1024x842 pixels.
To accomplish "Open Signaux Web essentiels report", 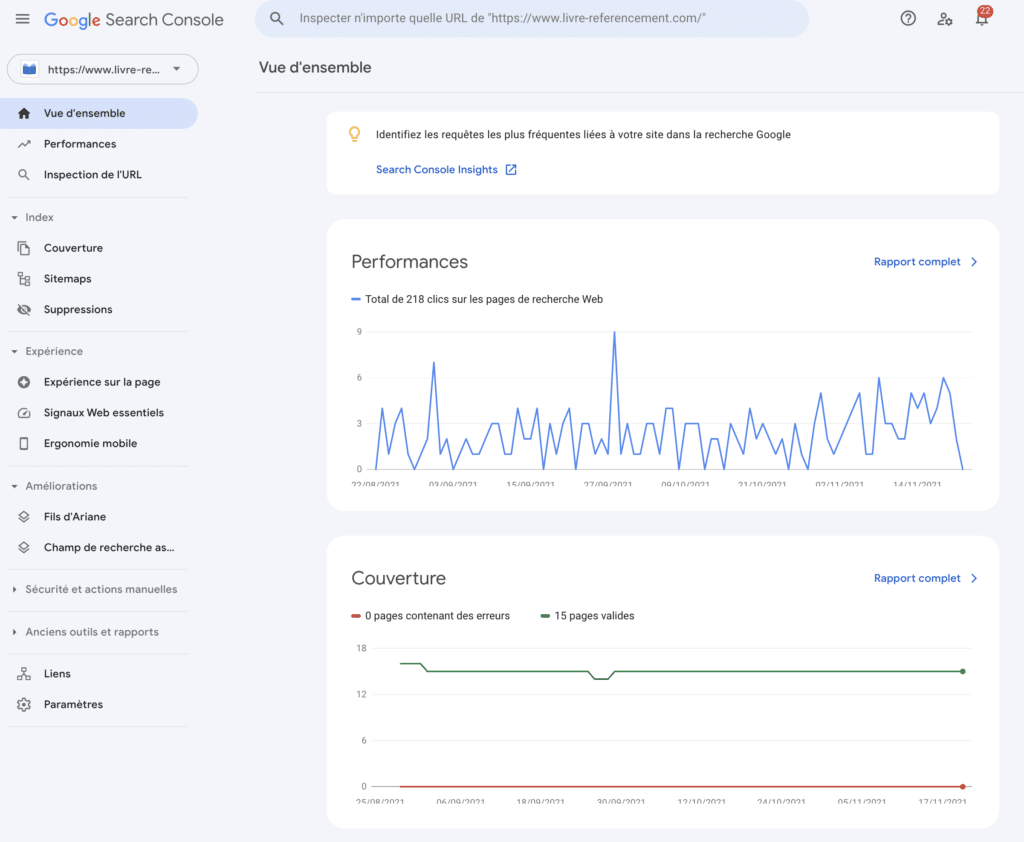I will pyautogui.click(x=99, y=413).
